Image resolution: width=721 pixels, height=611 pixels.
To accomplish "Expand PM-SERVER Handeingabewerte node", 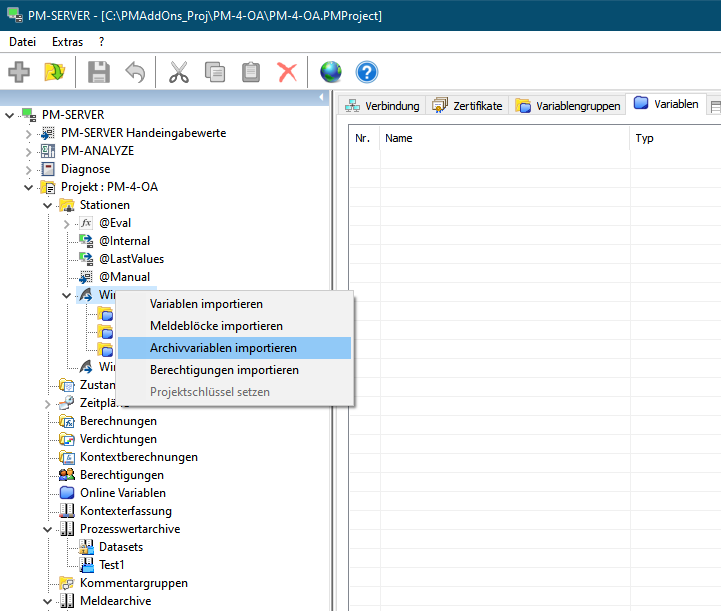I will coord(29,134).
